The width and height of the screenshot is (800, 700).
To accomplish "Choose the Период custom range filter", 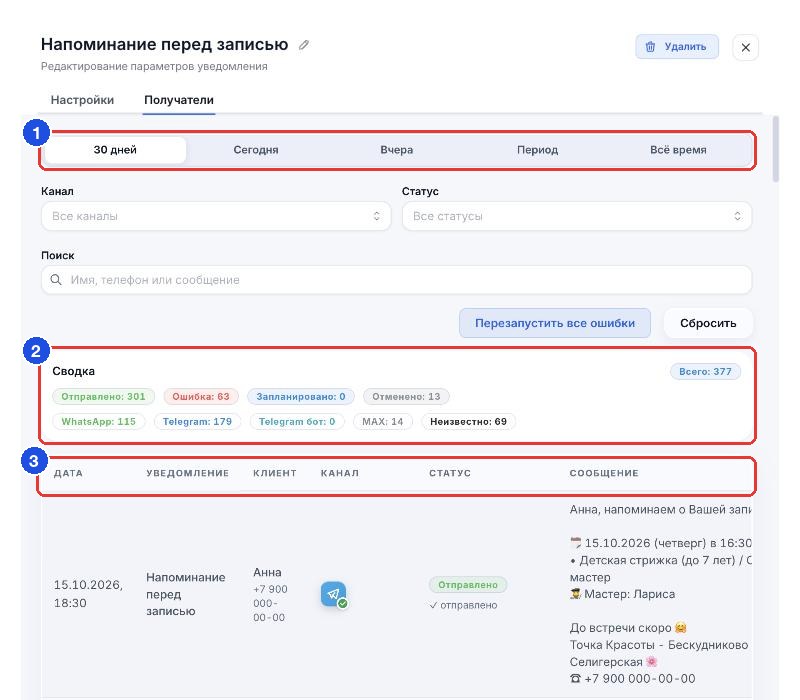I will [x=537, y=150].
